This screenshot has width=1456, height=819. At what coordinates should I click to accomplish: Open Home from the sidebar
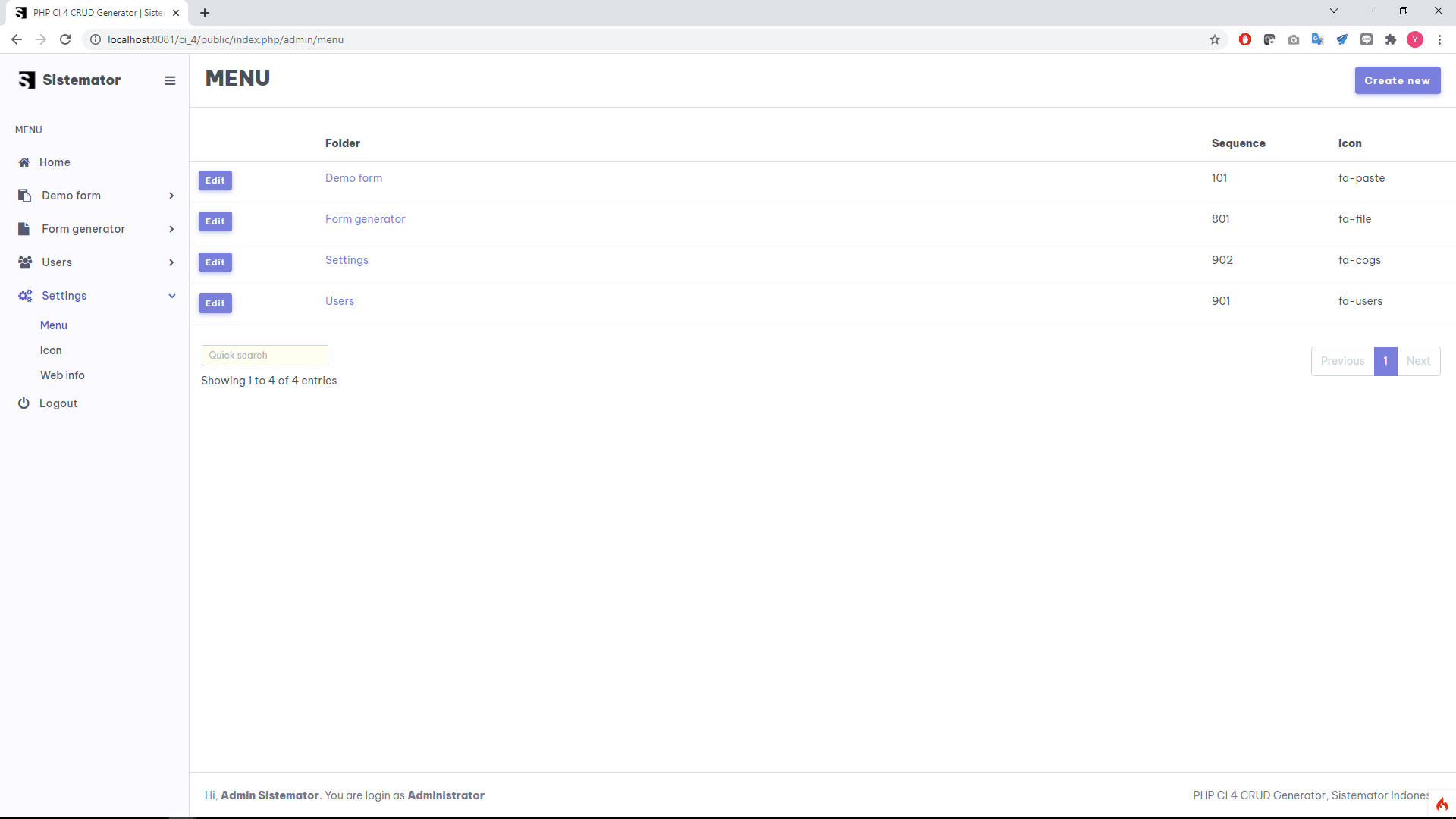tap(55, 162)
